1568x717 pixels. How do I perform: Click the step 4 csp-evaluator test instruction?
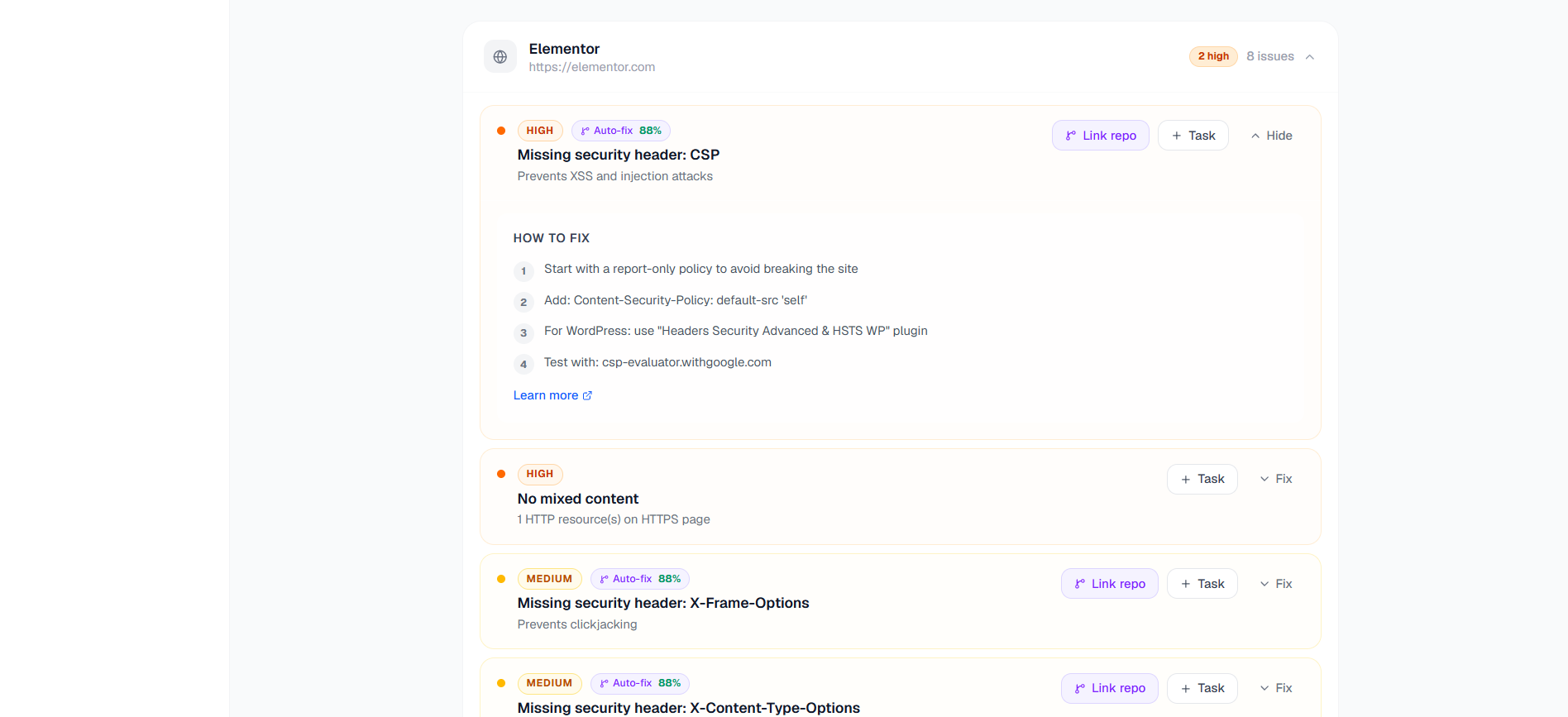coord(657,362)
